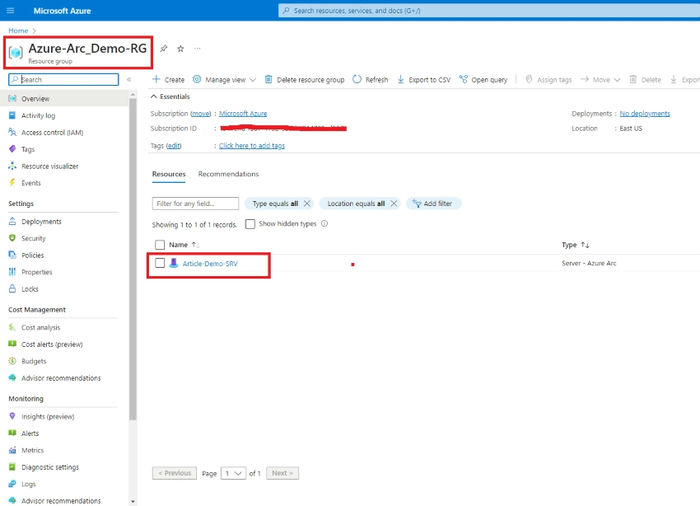Click the Policies sidebar icon
The image size is (700, 506).
[x=12, y=255]
